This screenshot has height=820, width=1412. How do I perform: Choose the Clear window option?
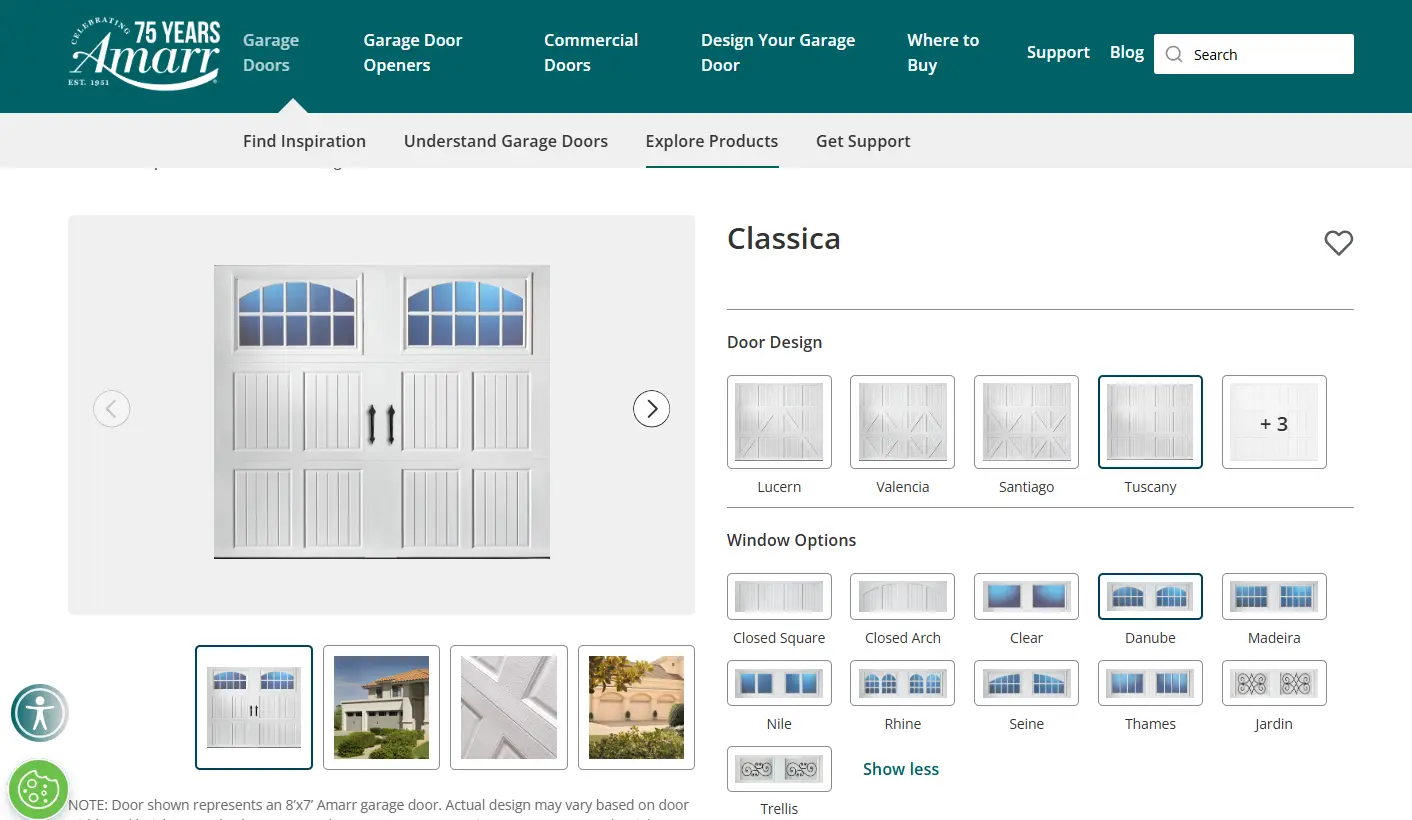pyautogui.click(x=1026, y=597)
